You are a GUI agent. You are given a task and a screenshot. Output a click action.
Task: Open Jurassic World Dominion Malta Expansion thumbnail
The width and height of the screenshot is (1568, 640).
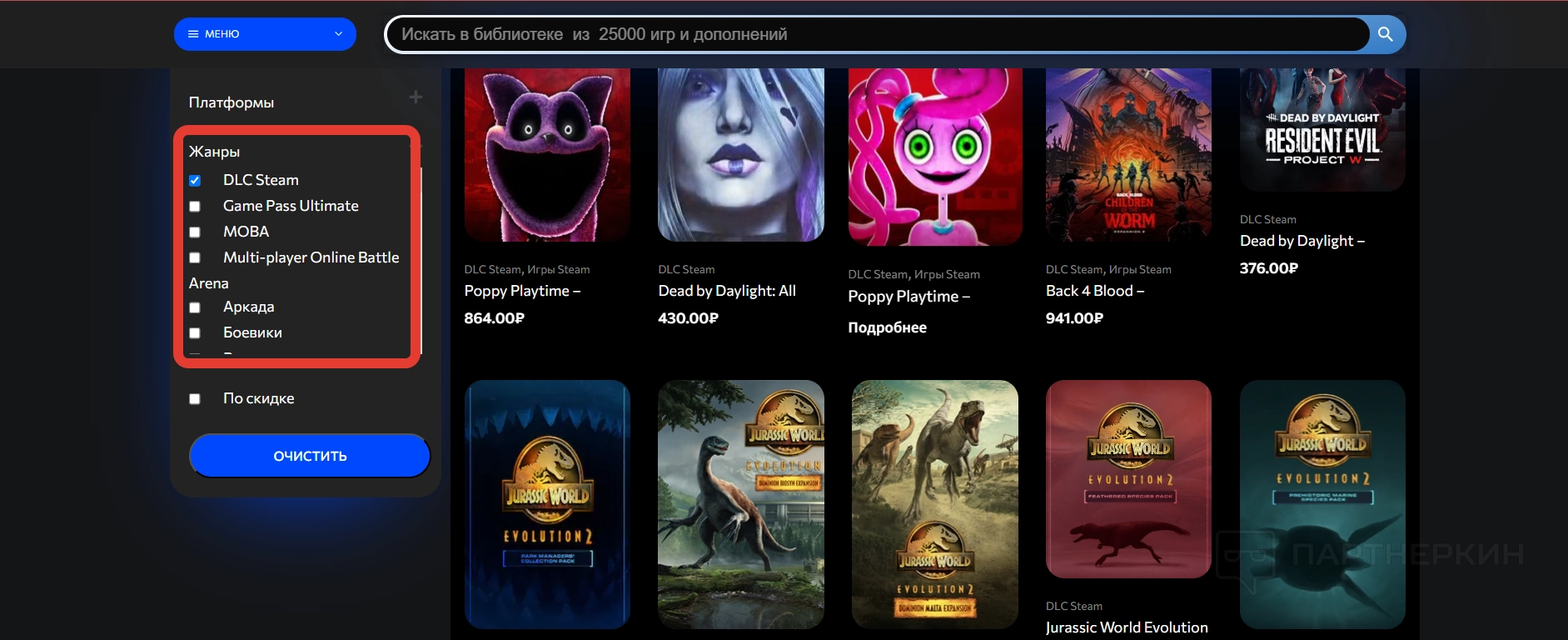935,504
